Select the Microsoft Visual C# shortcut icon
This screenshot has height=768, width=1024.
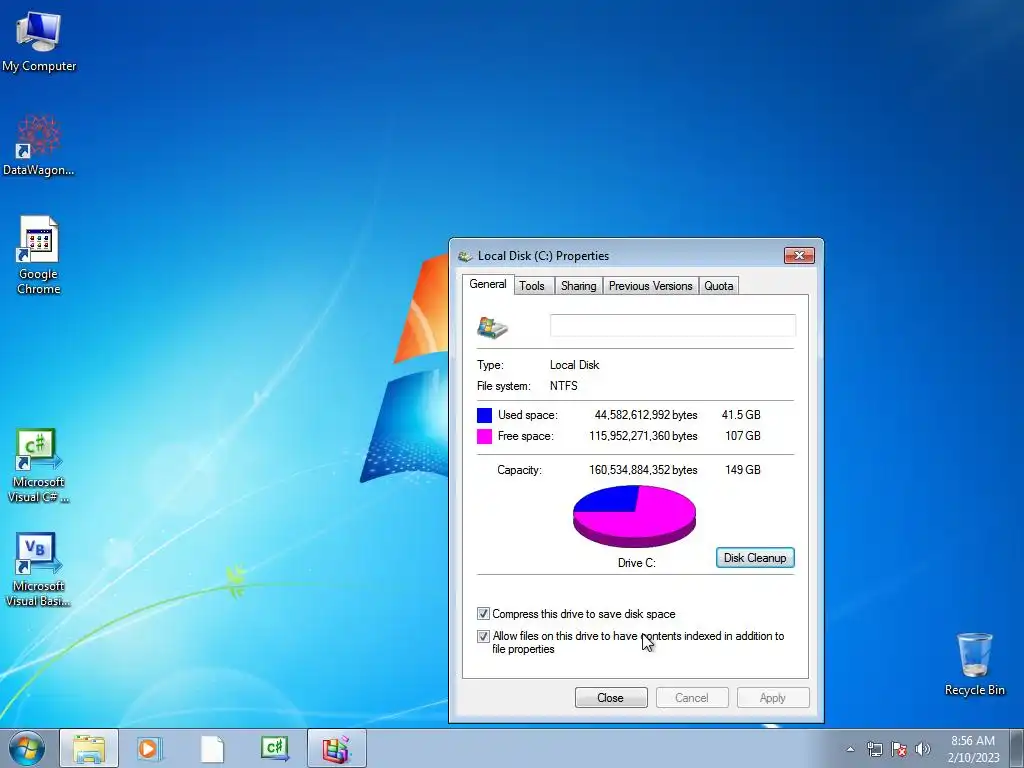(39, 465)
